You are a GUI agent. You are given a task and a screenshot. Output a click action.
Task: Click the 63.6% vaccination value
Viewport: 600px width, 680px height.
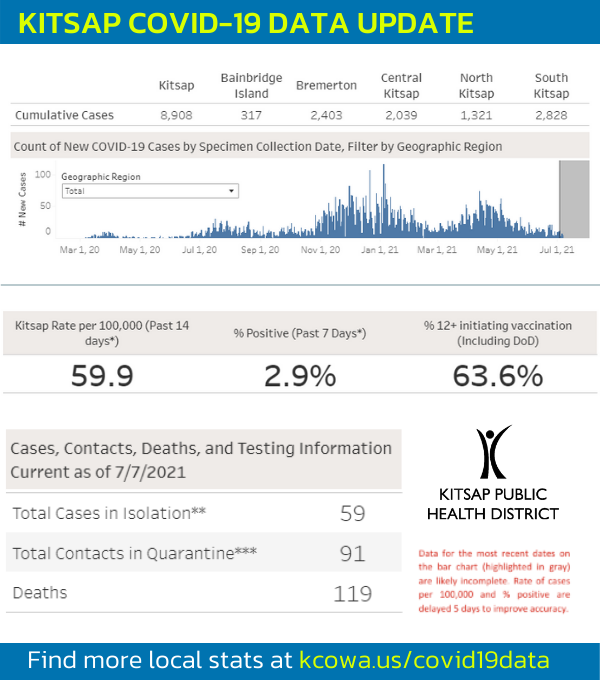click(x=496, y=376)
